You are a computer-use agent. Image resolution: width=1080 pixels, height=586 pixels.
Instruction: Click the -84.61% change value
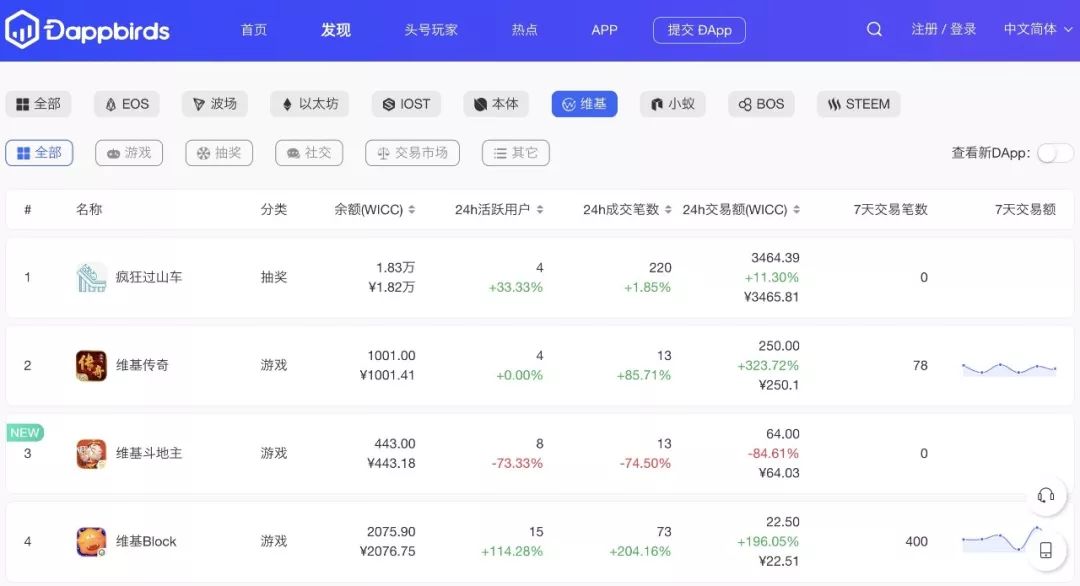[773, 454]
